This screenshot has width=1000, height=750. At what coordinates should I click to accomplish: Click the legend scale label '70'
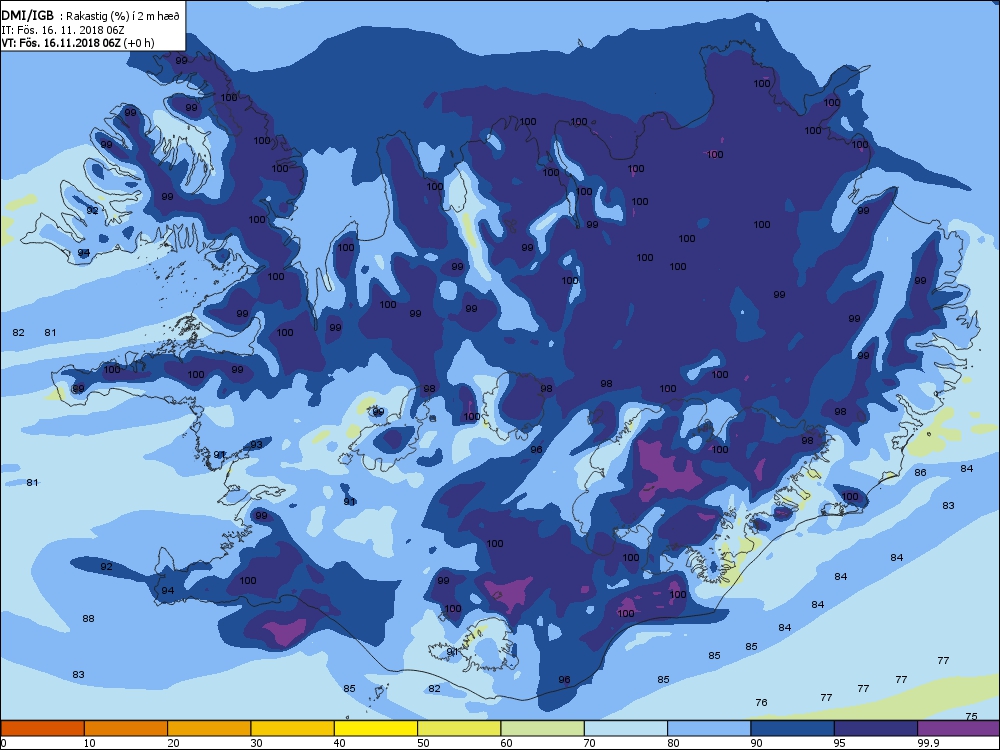tap(589, 743)
